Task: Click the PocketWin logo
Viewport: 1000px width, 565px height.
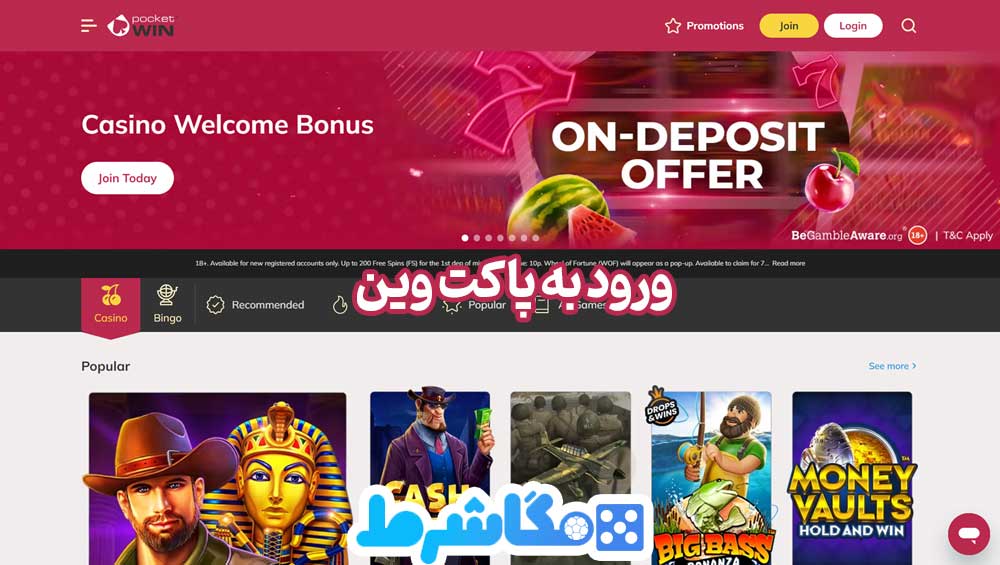Action: 140,26
